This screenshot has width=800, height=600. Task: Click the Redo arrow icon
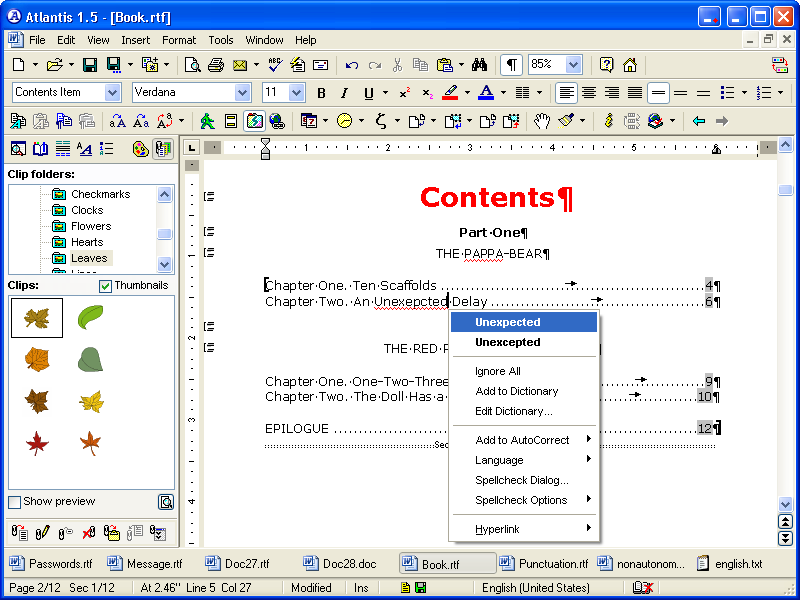(x=375, y=65)
